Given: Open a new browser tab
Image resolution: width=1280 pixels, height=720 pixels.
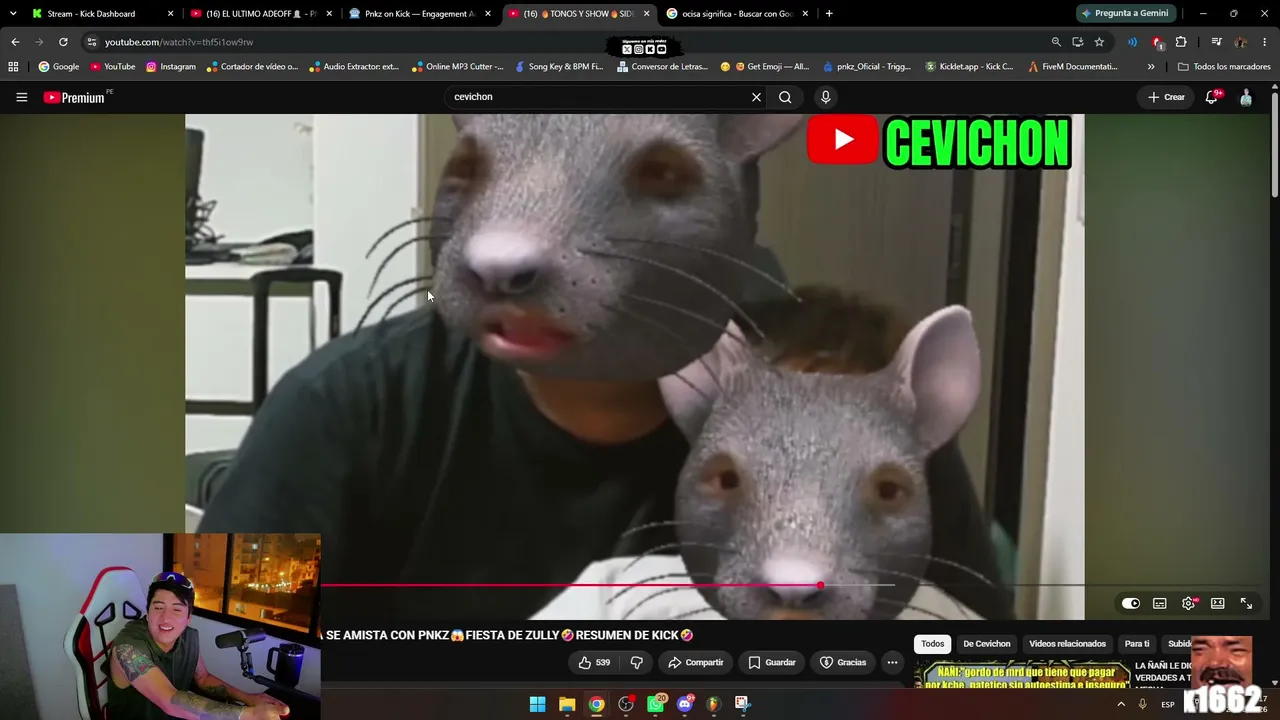Looking at the screenshot, I should (829, 14).
